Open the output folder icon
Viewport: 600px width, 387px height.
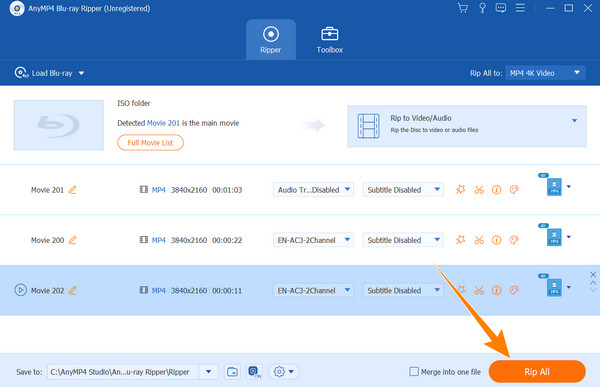click(232, 372)
